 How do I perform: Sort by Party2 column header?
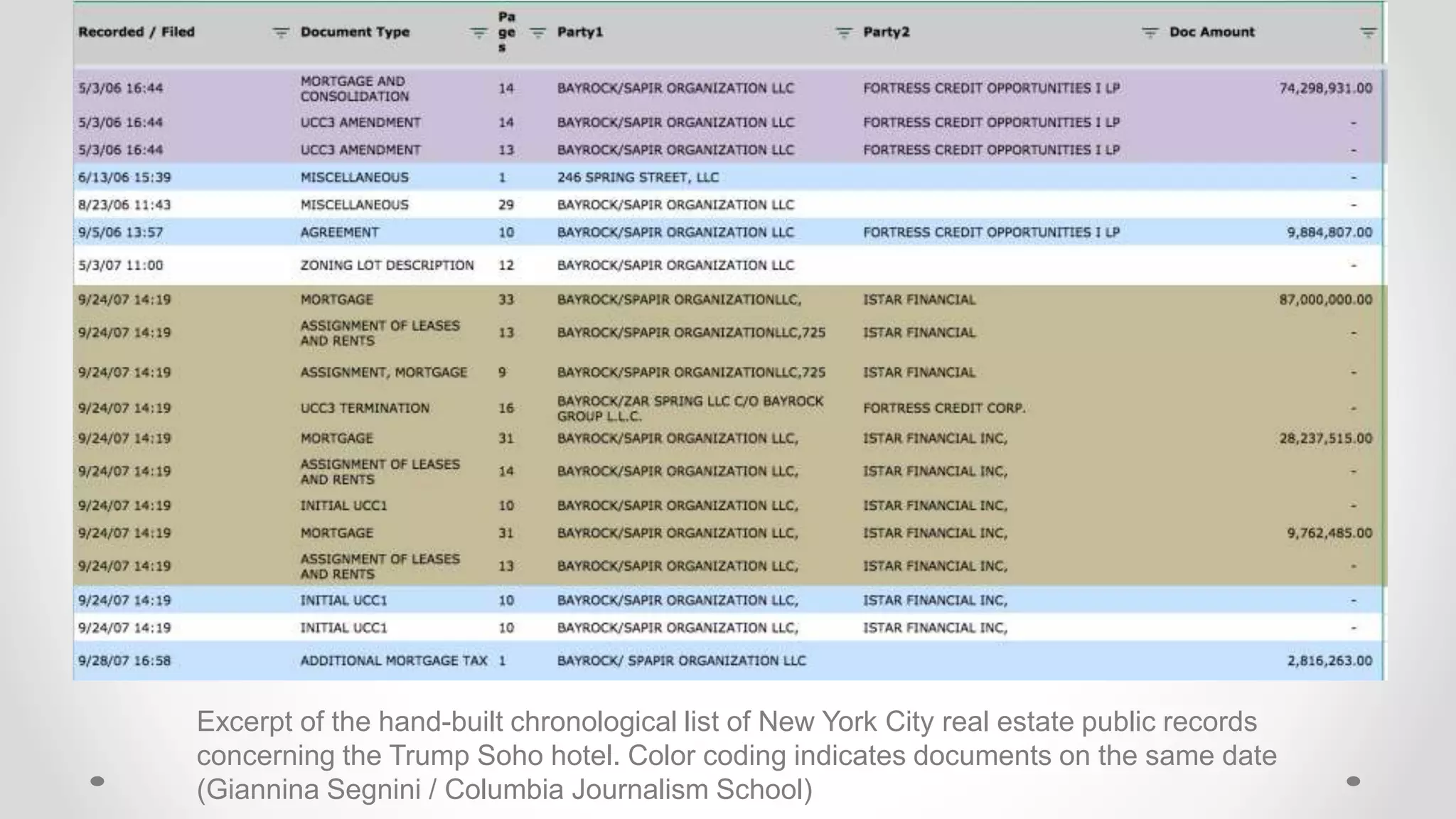(x=887, y=32)
